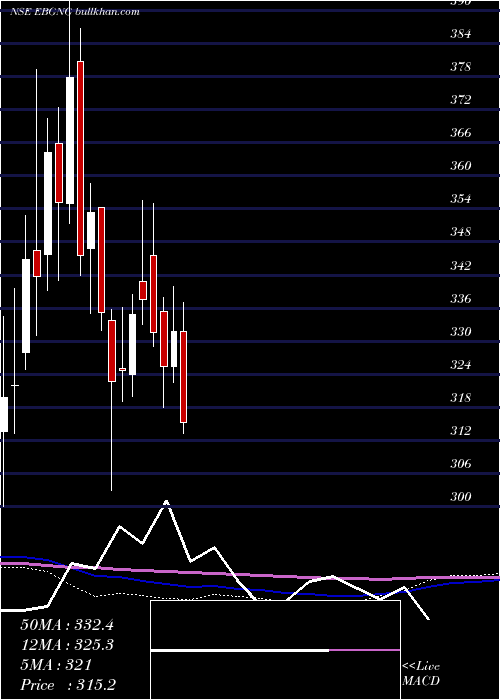Click the 342 price axis label
The height and width of the screenshot is (700, 500).
(x=460, y=265)
